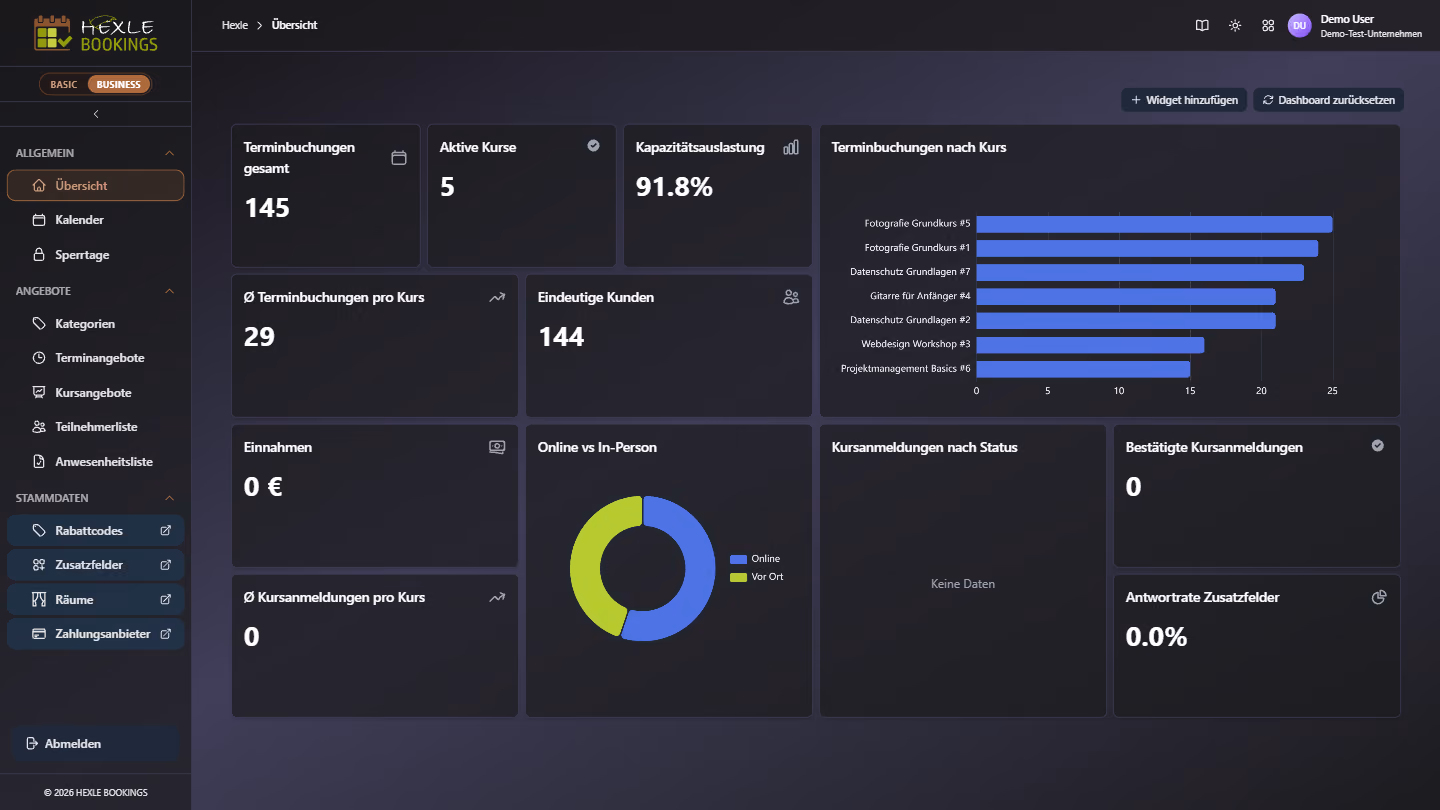The width and height of the screenshot is (1440, 810).
Task: Collapse the STAMMDATEN section
Action: click(x=169, y=498)
